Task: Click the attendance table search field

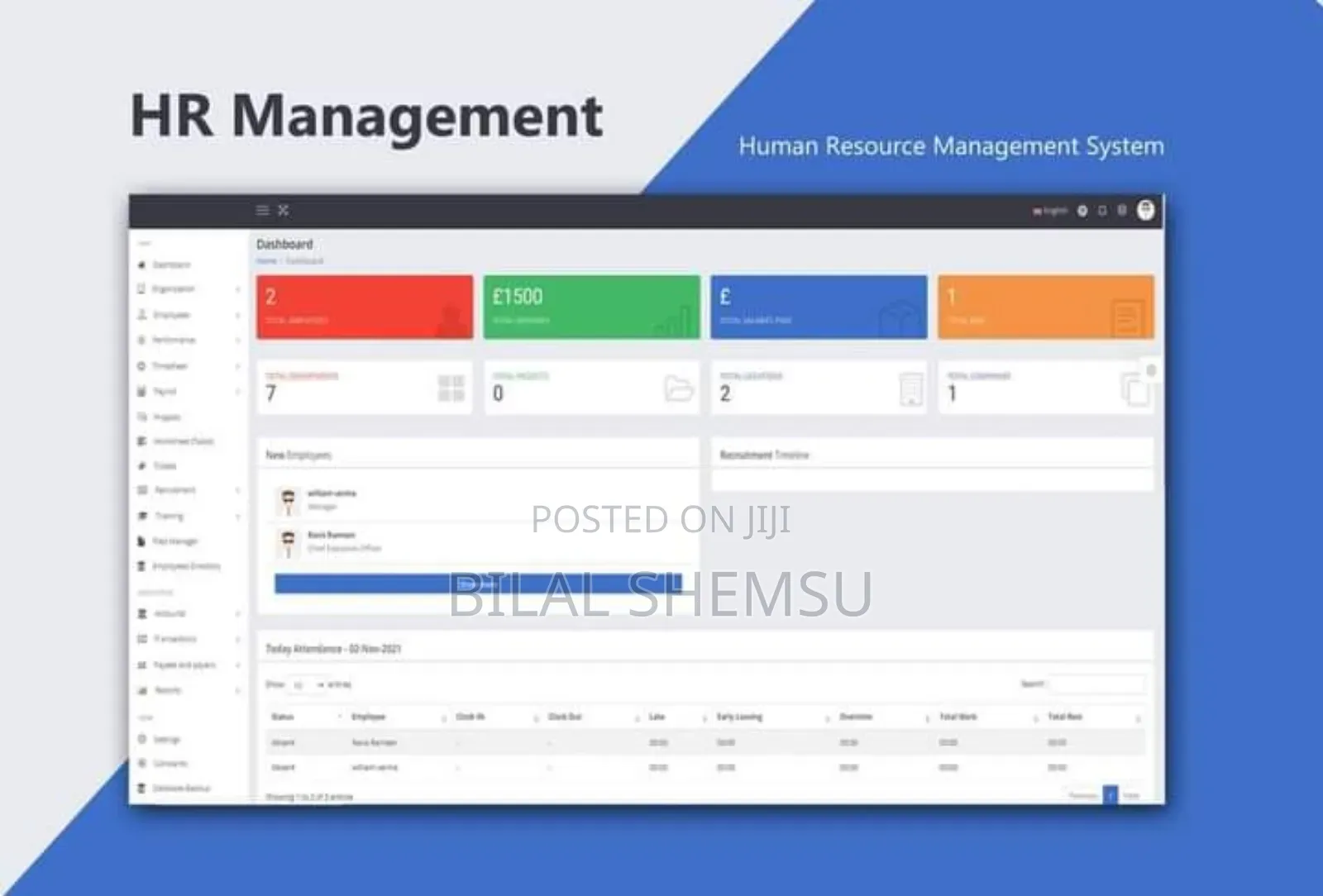Action: coord(1096,684)
